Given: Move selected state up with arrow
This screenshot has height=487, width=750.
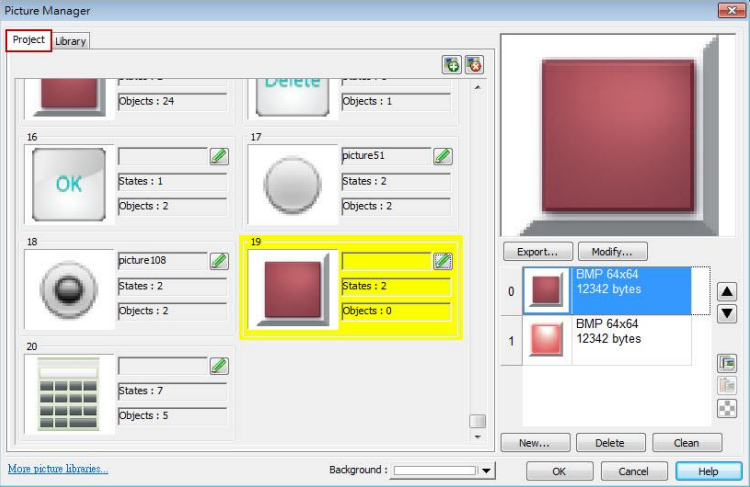Looking at the screenshot, I should (x=727, y=291).
